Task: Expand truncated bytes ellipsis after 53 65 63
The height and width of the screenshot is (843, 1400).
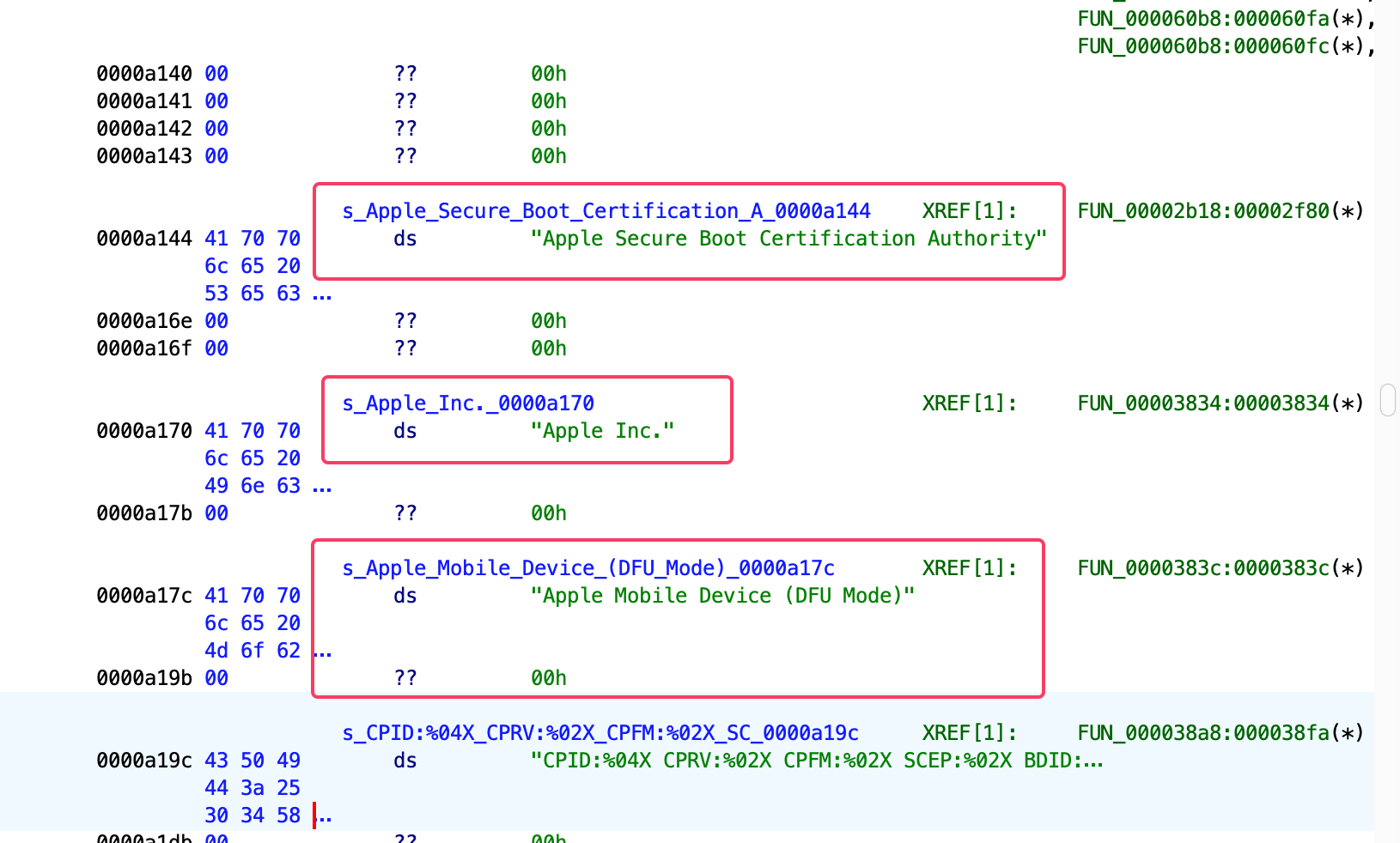Action: pos(322,297)
